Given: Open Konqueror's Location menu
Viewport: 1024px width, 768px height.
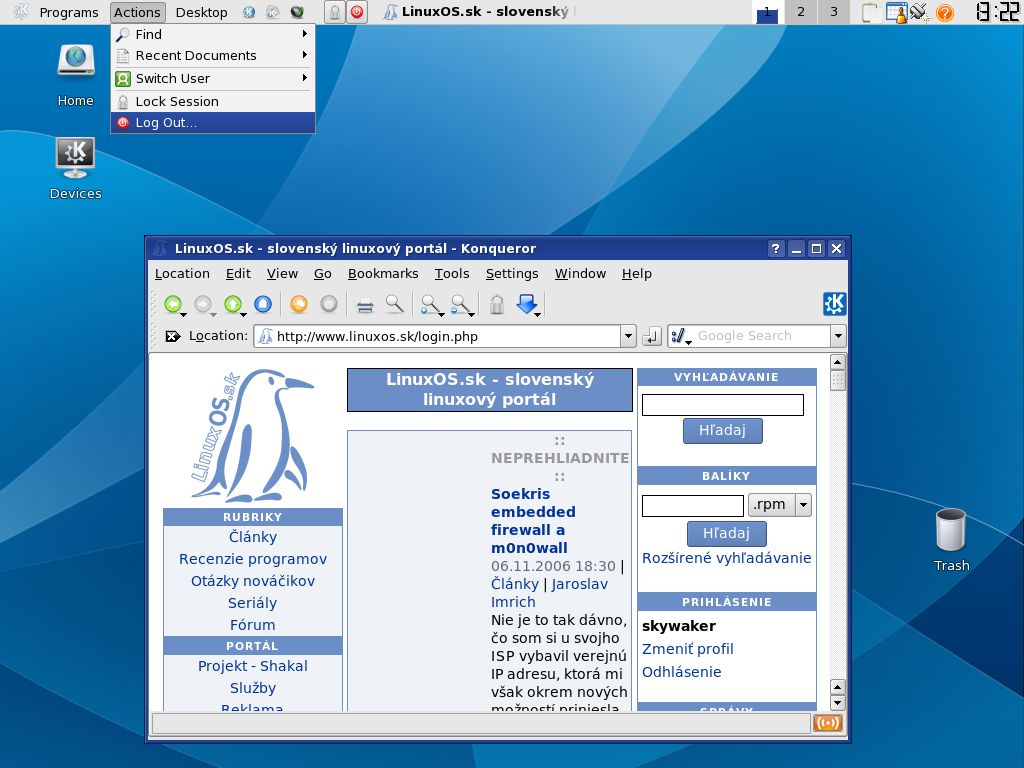Looking at the screenshot, I should (x=182, y=274).
